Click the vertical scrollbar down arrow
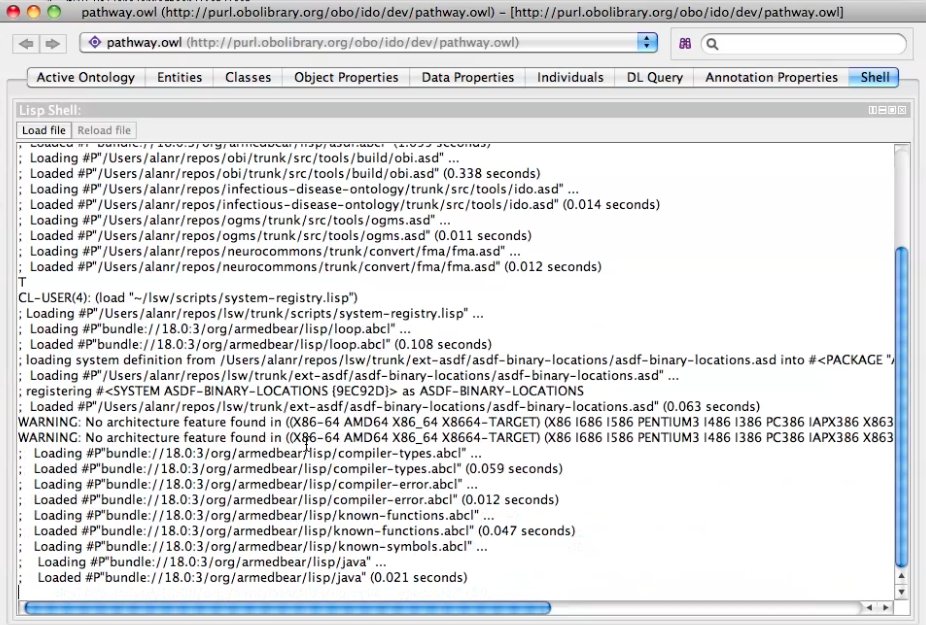 (x=902, y=592)
